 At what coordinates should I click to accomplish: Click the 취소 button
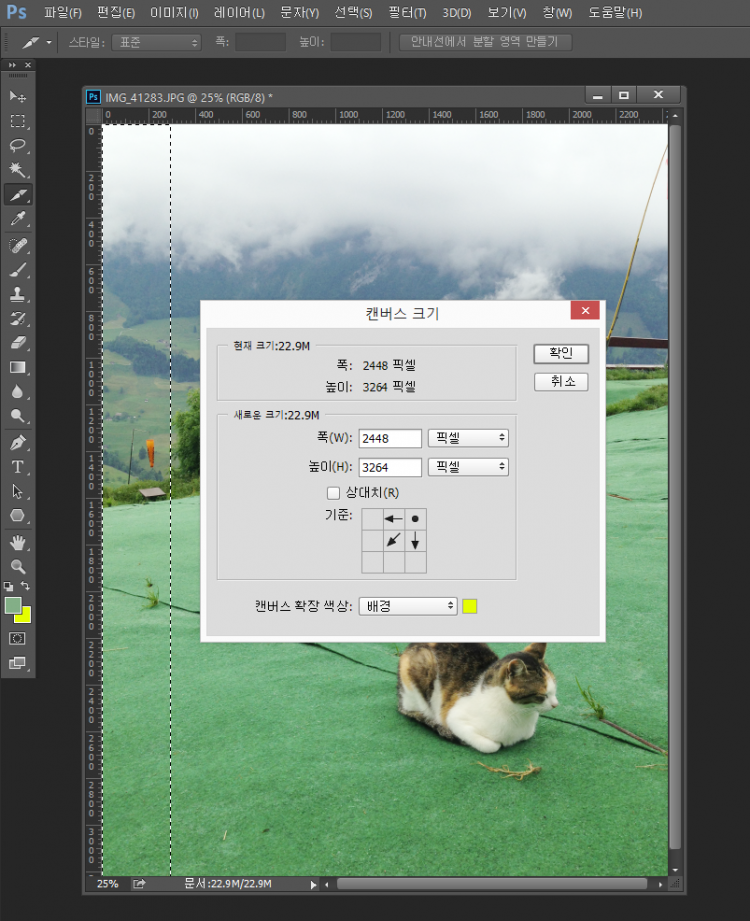(561, 382)
